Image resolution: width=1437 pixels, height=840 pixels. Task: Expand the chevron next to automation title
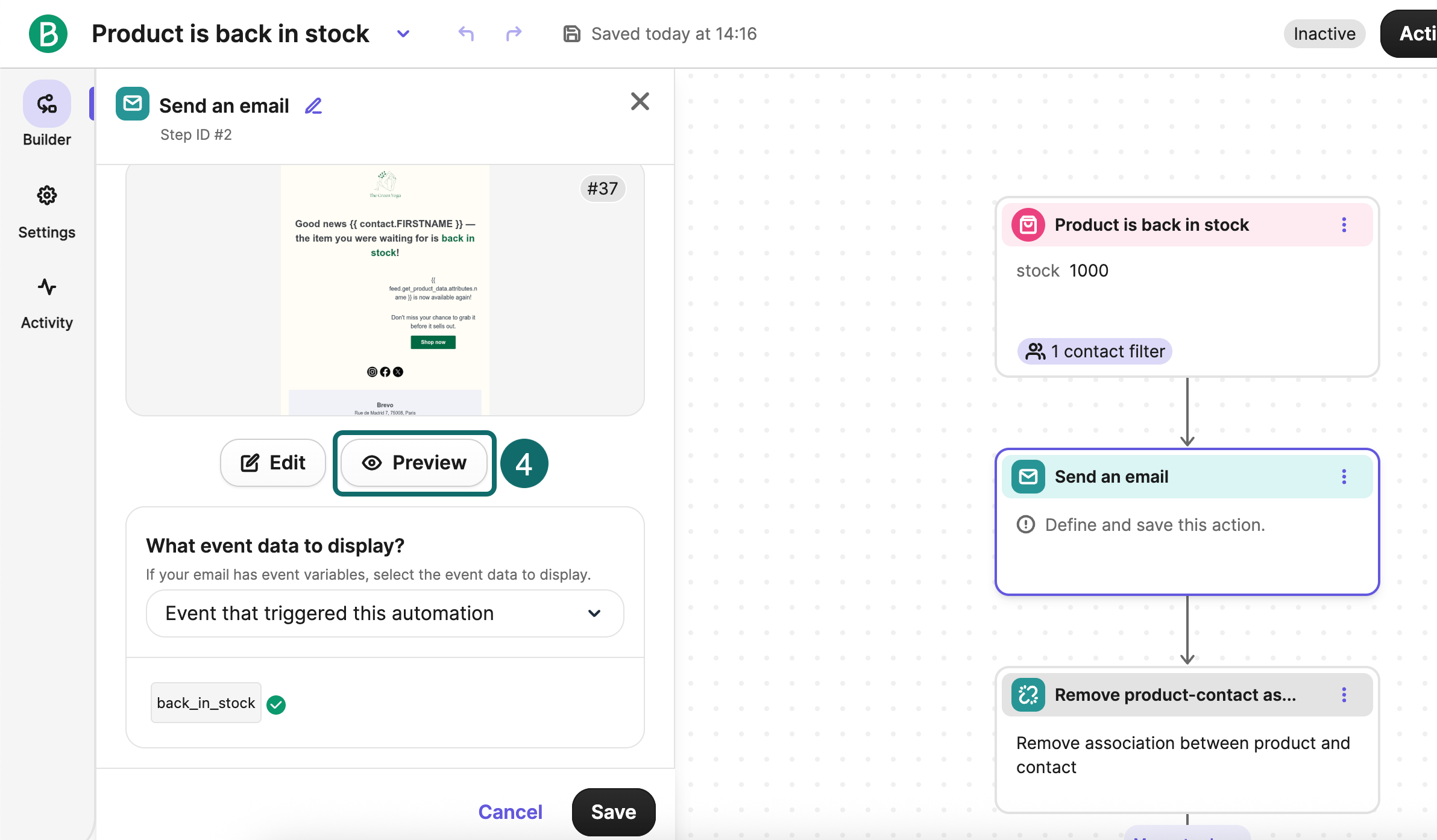[x=403, y=34]
